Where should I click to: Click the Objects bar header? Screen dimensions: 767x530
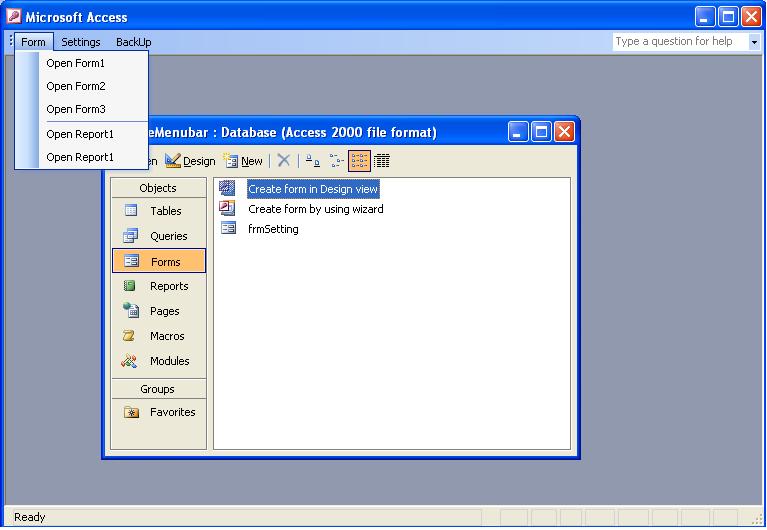coord(158,188)
